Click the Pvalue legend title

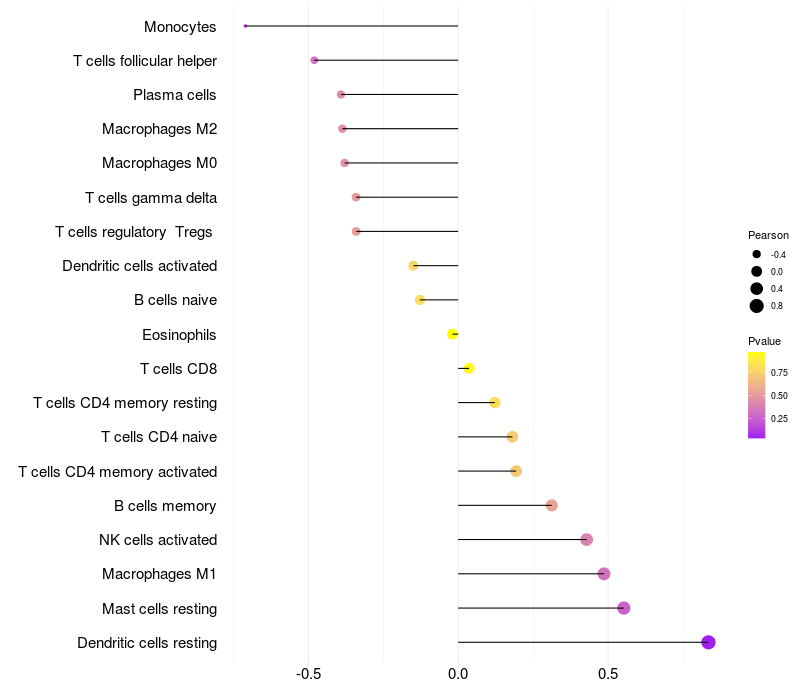tap(764, 341)
